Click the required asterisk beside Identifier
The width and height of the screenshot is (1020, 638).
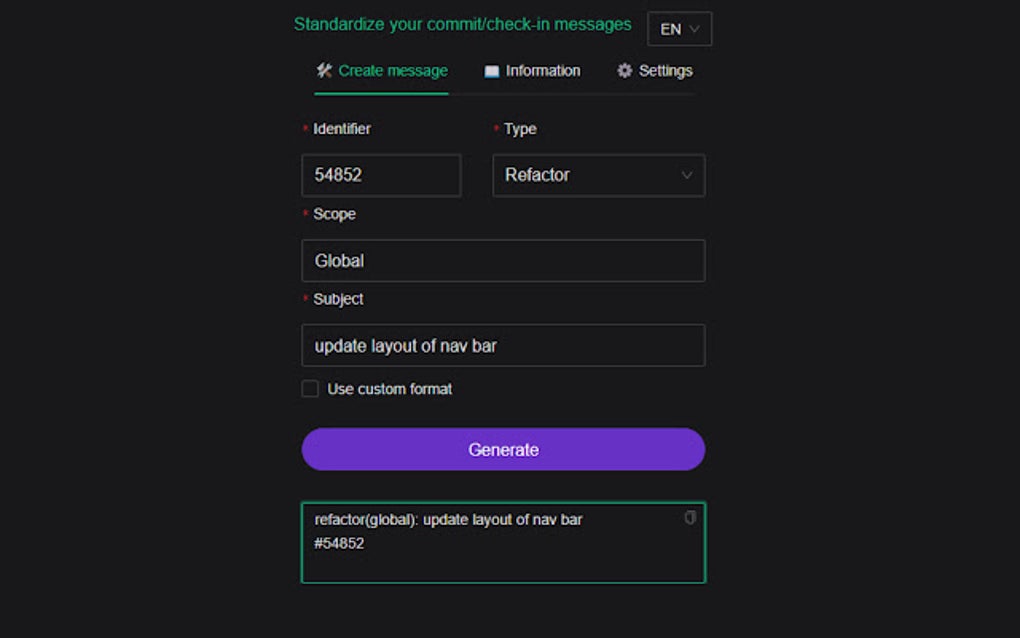305,127
